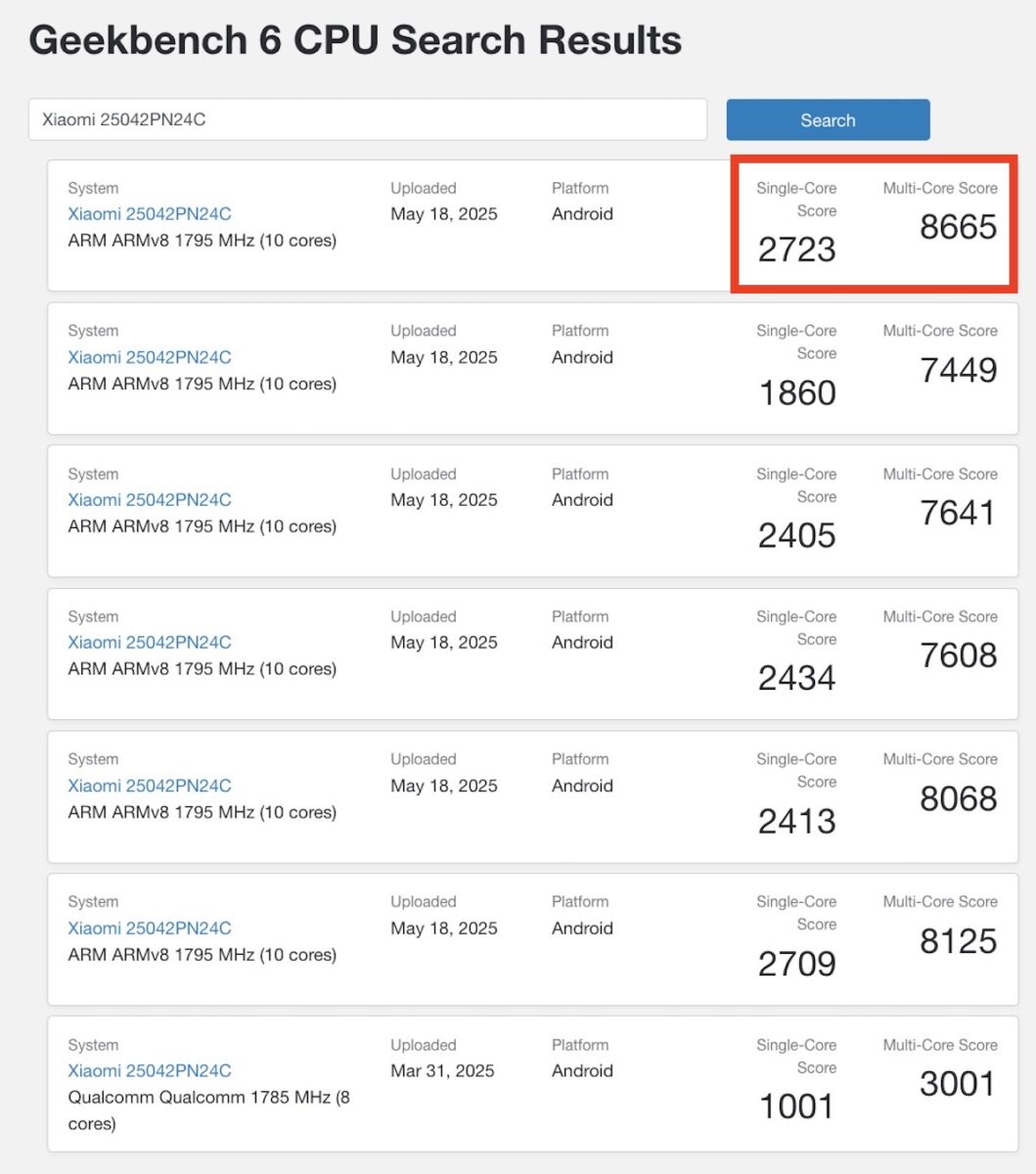Click the 1001 single-core score

(x=796, y=1106)
